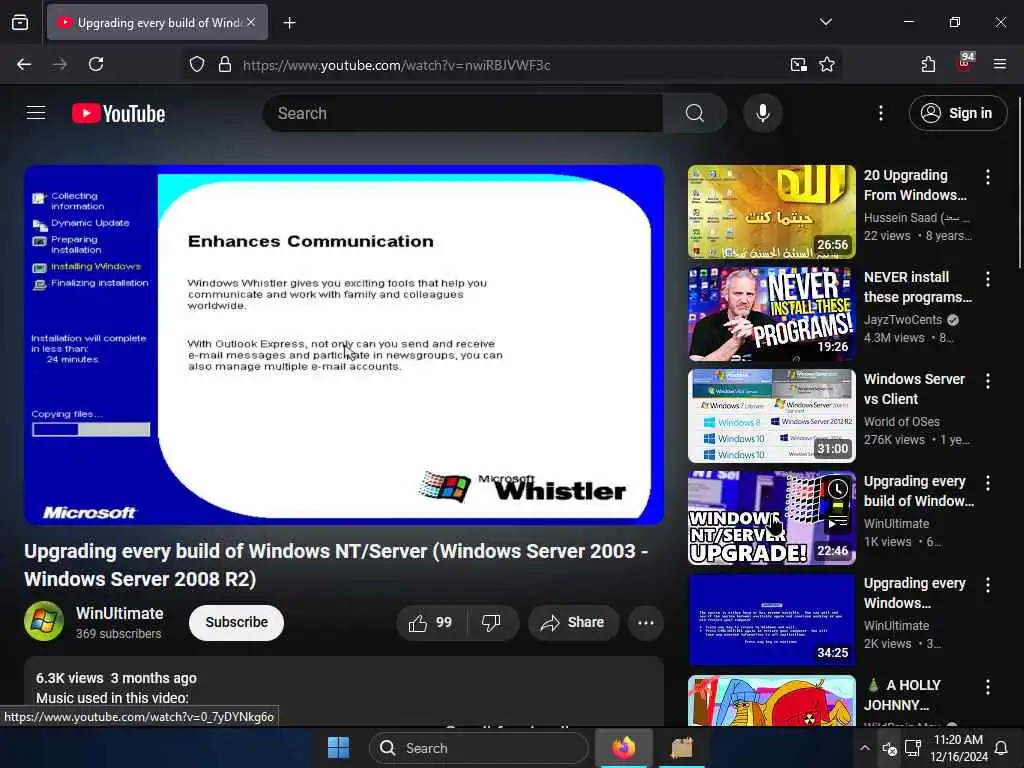1024x768 pixels.
Task: Start voice search with microphone
Action: 763,113
